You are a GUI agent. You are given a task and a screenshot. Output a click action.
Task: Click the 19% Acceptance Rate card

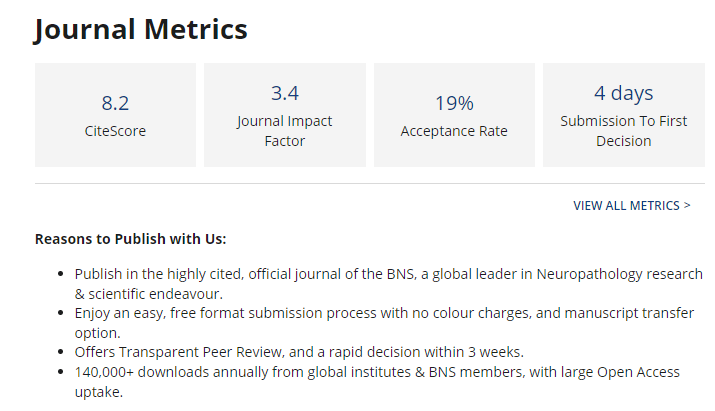454,115
